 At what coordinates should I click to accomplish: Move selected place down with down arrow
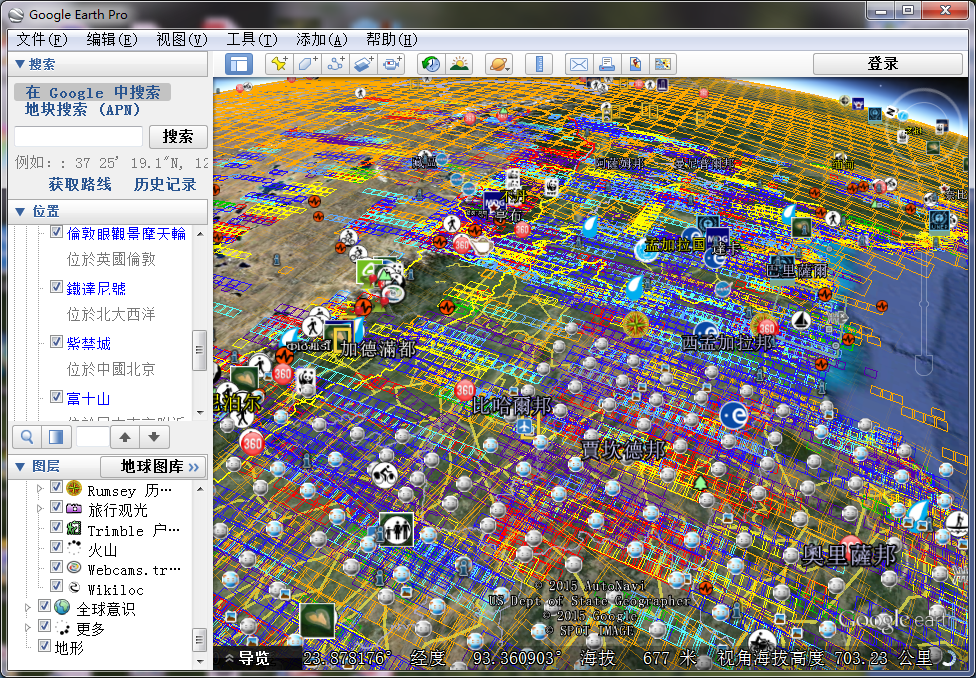(154, 437)
